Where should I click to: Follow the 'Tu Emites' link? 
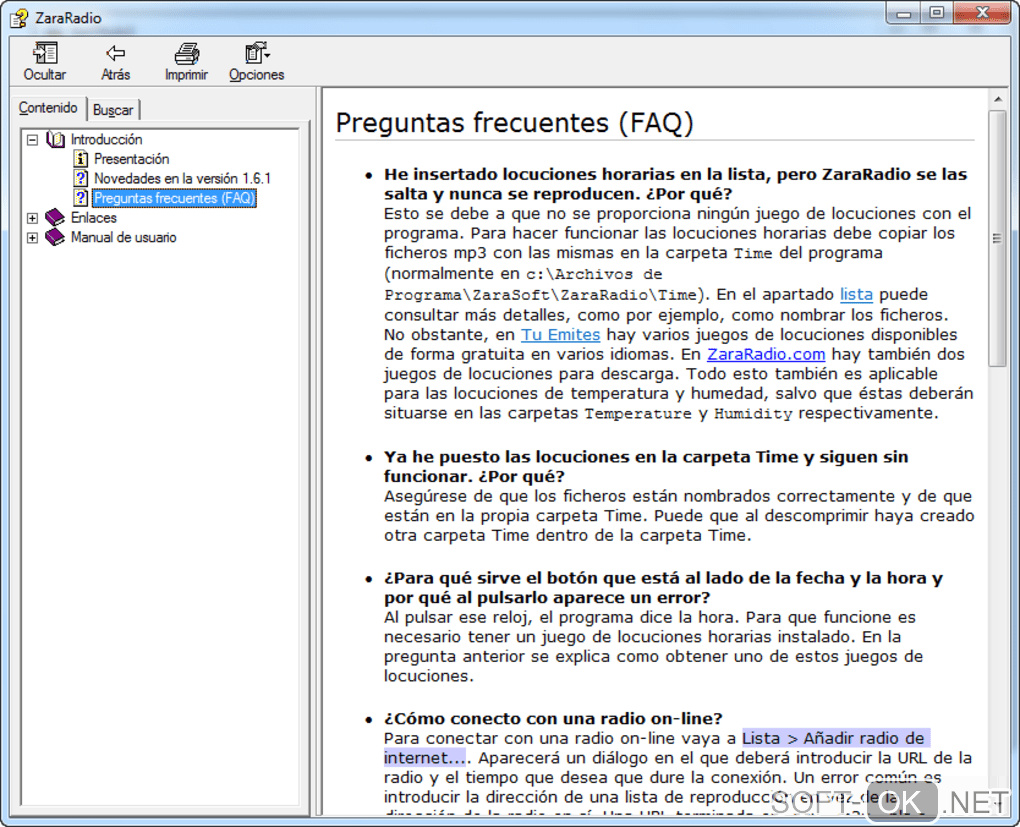coord(560,334)
